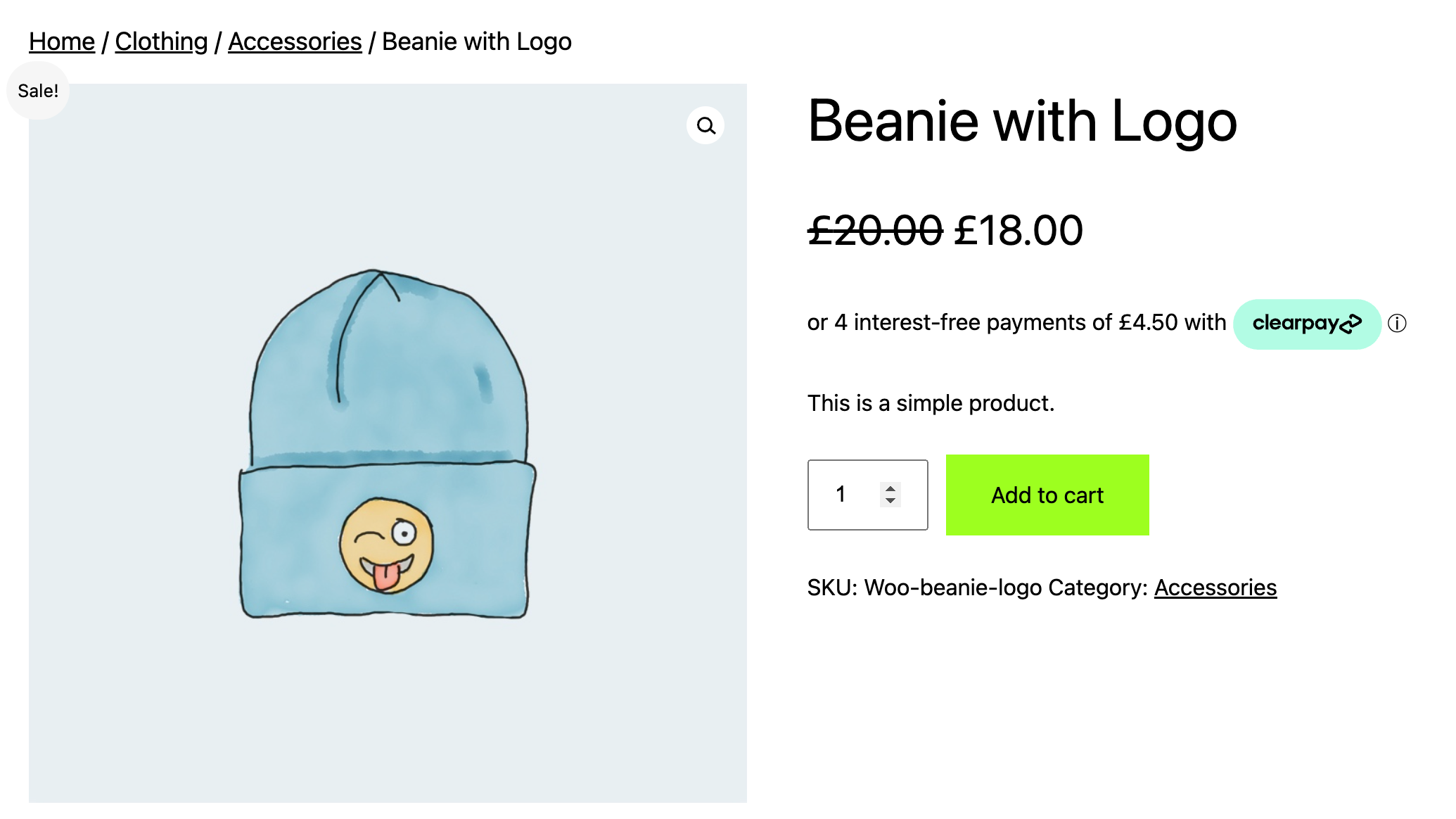The width and height of the screenshot is (1456, 819).
Task: Go to Home via breadcrumb
Action: pyautogui.click(x=62, y=42)
